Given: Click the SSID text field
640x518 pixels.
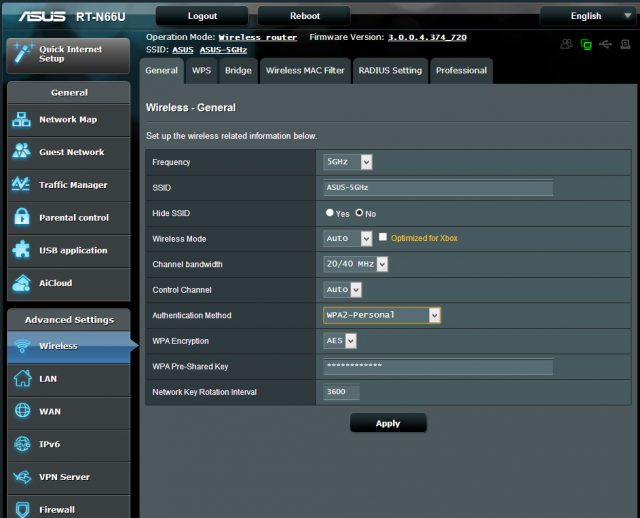Looking at the screenshot, I should (437, 188).
